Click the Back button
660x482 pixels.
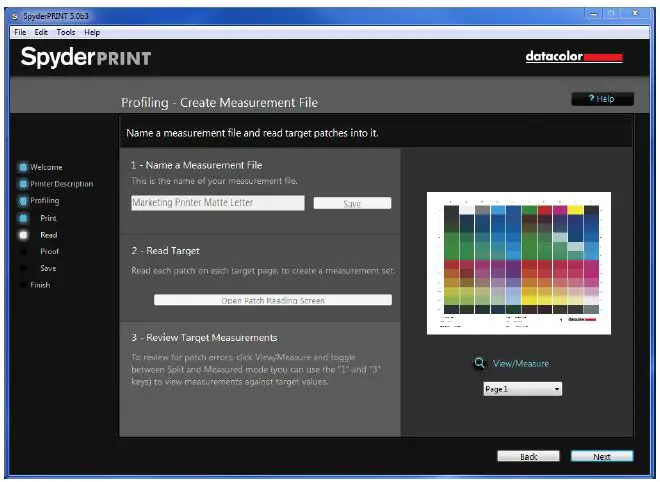coord(528,456)
